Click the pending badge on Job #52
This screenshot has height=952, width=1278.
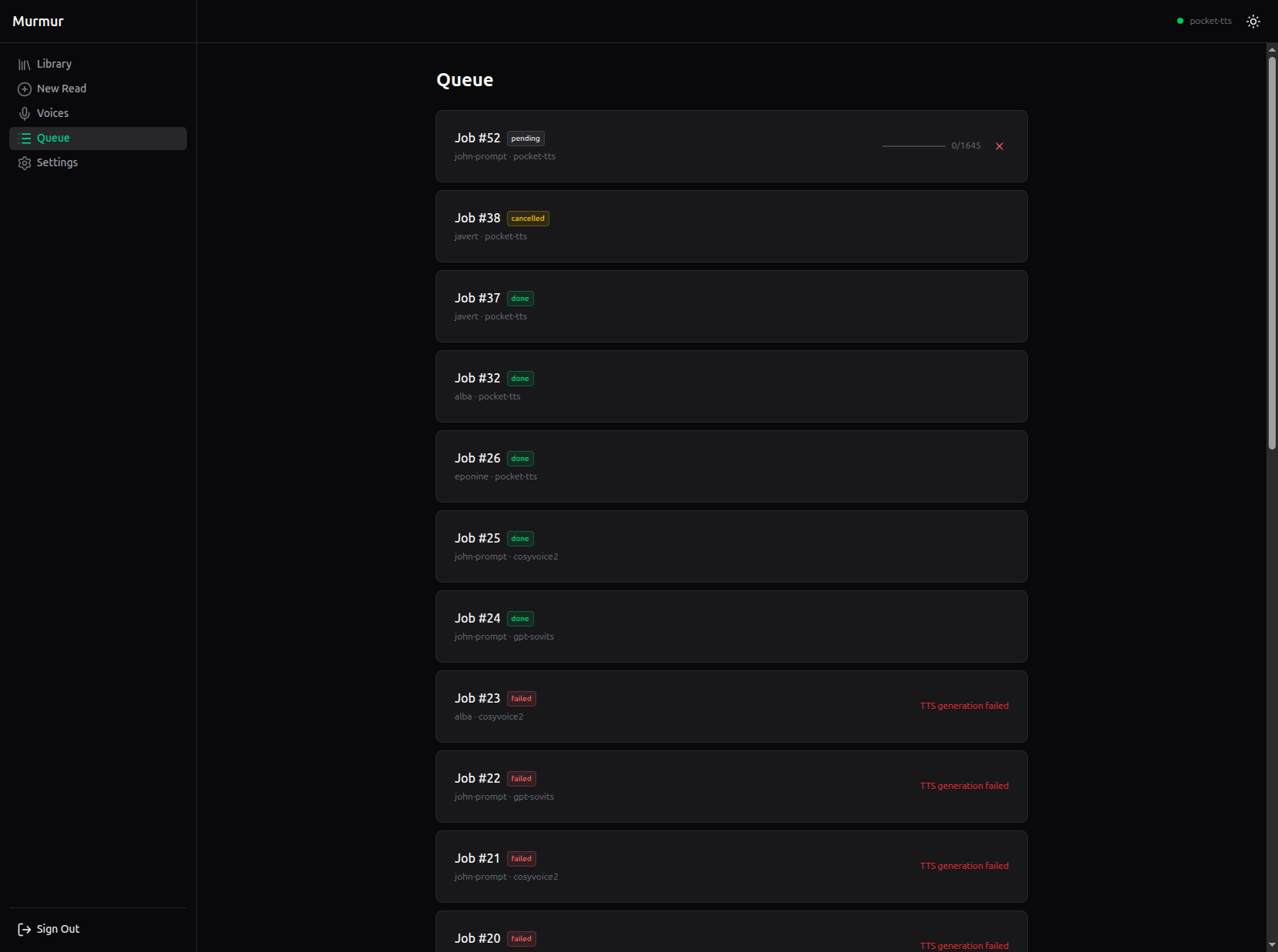point(526,138)
